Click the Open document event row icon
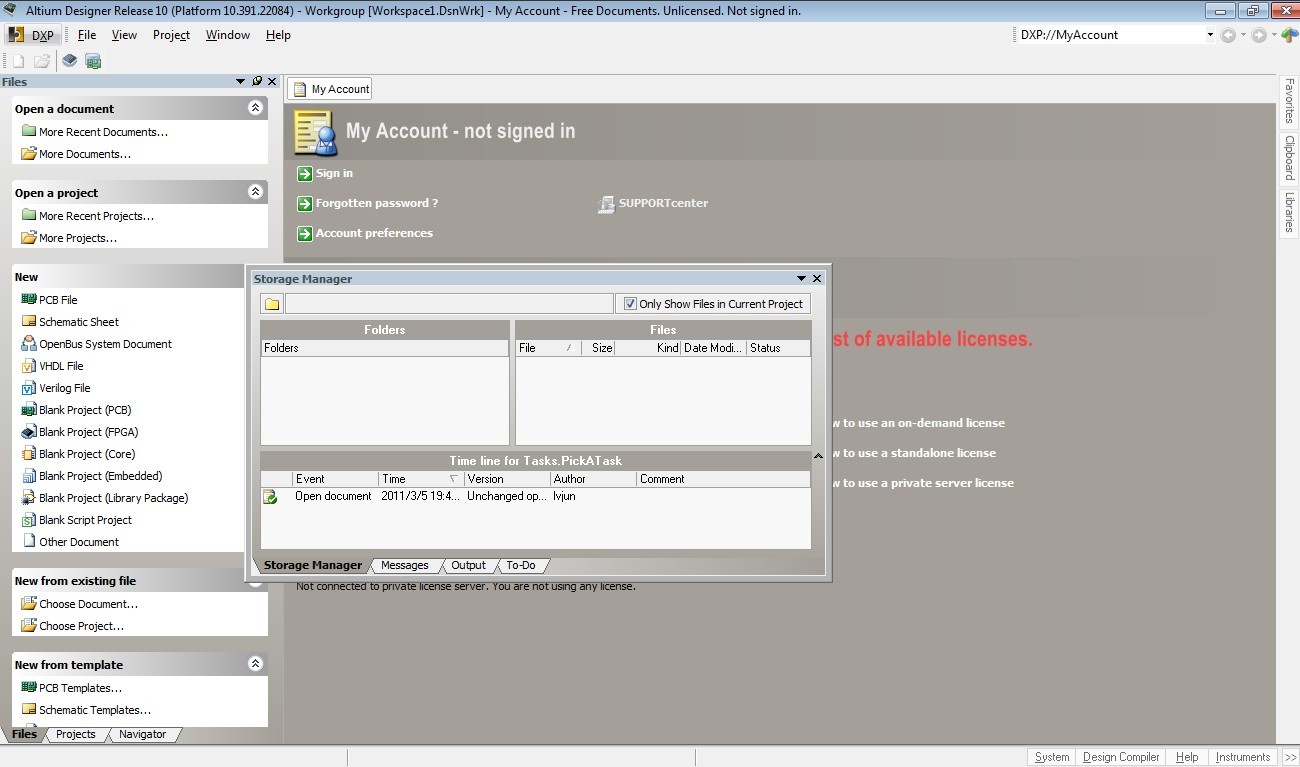1300x767 pixels. click(x=270, y=496)
